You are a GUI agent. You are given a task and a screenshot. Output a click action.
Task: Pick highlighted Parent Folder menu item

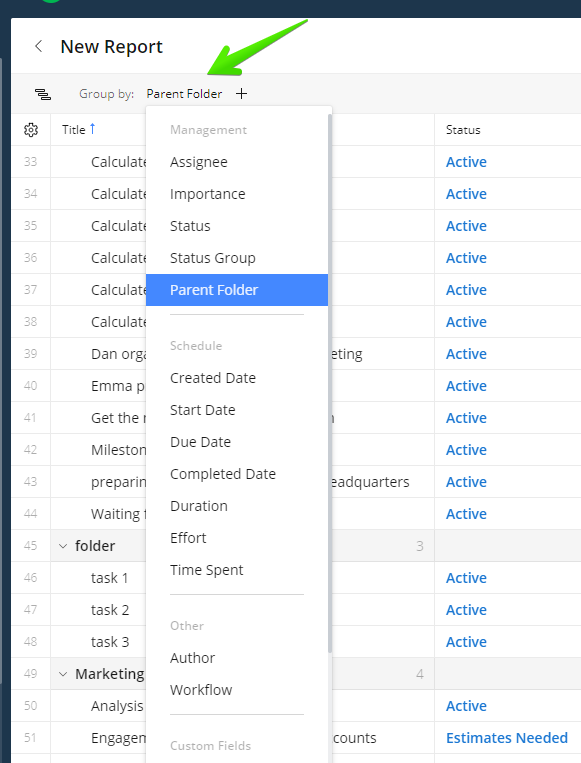click(x=237, y=290)
